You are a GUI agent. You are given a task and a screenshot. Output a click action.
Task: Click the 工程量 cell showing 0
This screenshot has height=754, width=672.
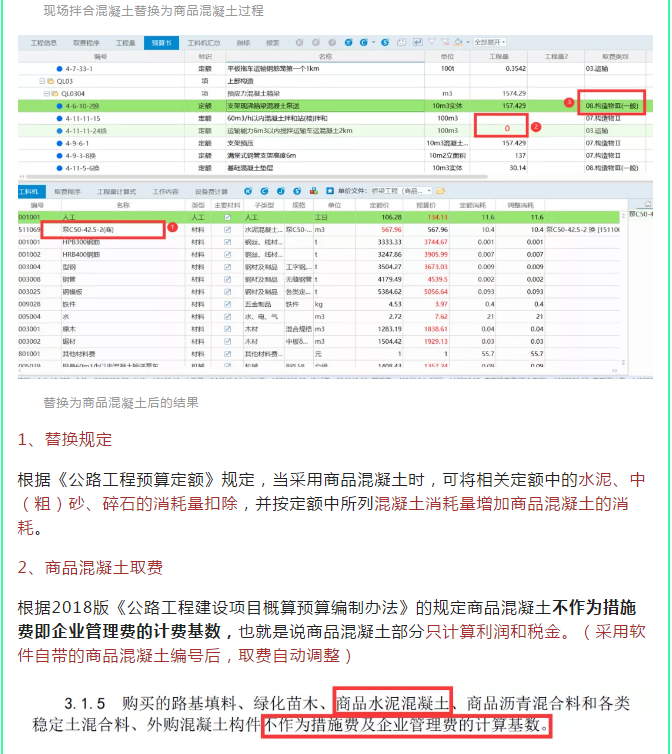(507, 129)
